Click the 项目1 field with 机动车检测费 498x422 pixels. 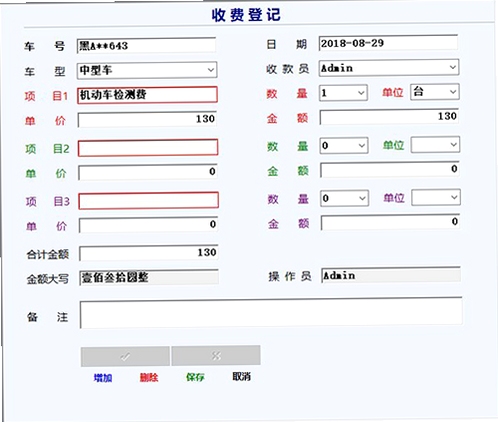pyautogui.click(x=147, y=95)
